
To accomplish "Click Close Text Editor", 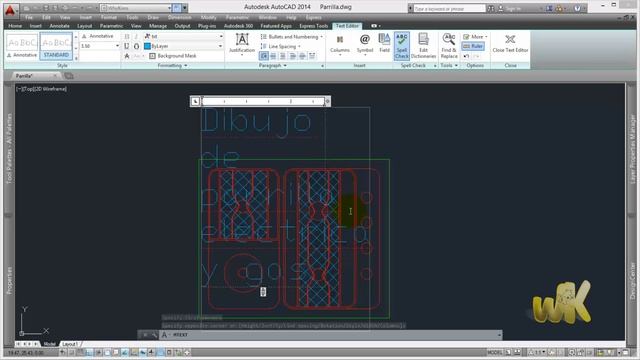I will pos(510,44).
